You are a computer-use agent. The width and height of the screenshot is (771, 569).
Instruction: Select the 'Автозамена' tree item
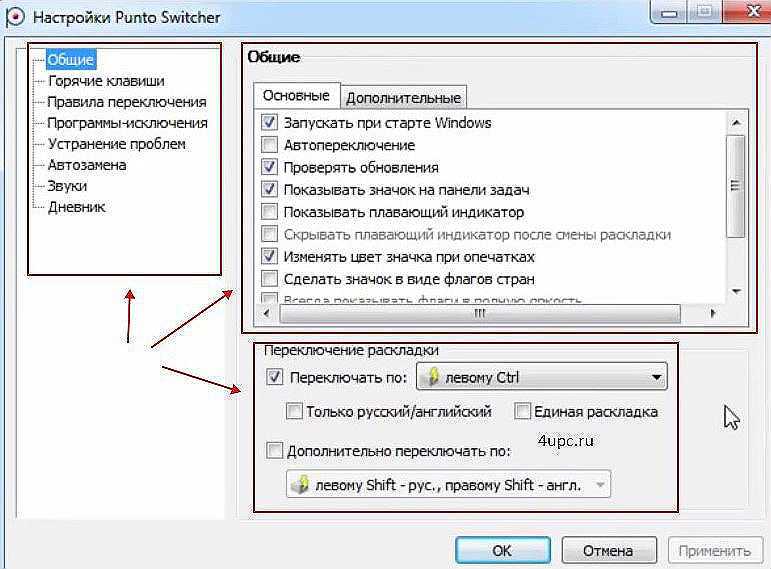pos(87,165)
